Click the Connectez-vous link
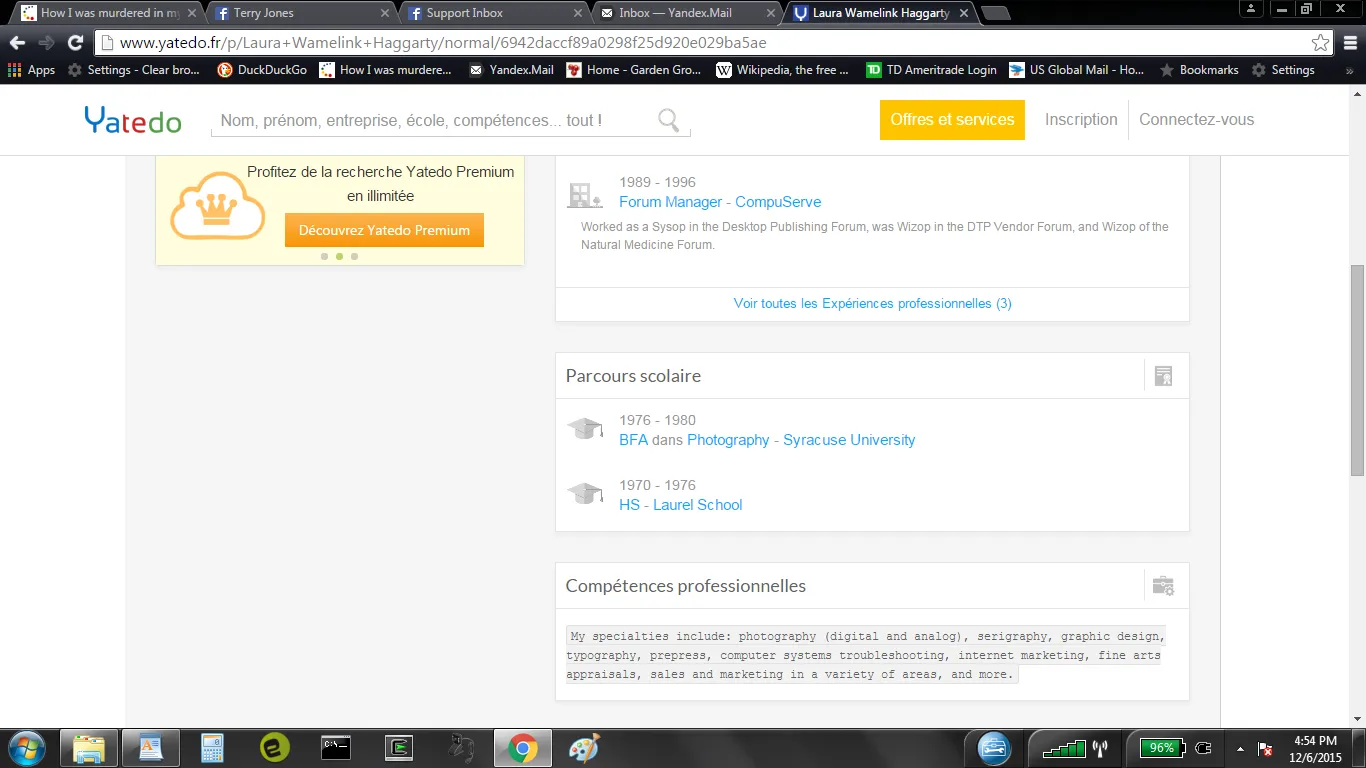 click(x=1196, y=120)
